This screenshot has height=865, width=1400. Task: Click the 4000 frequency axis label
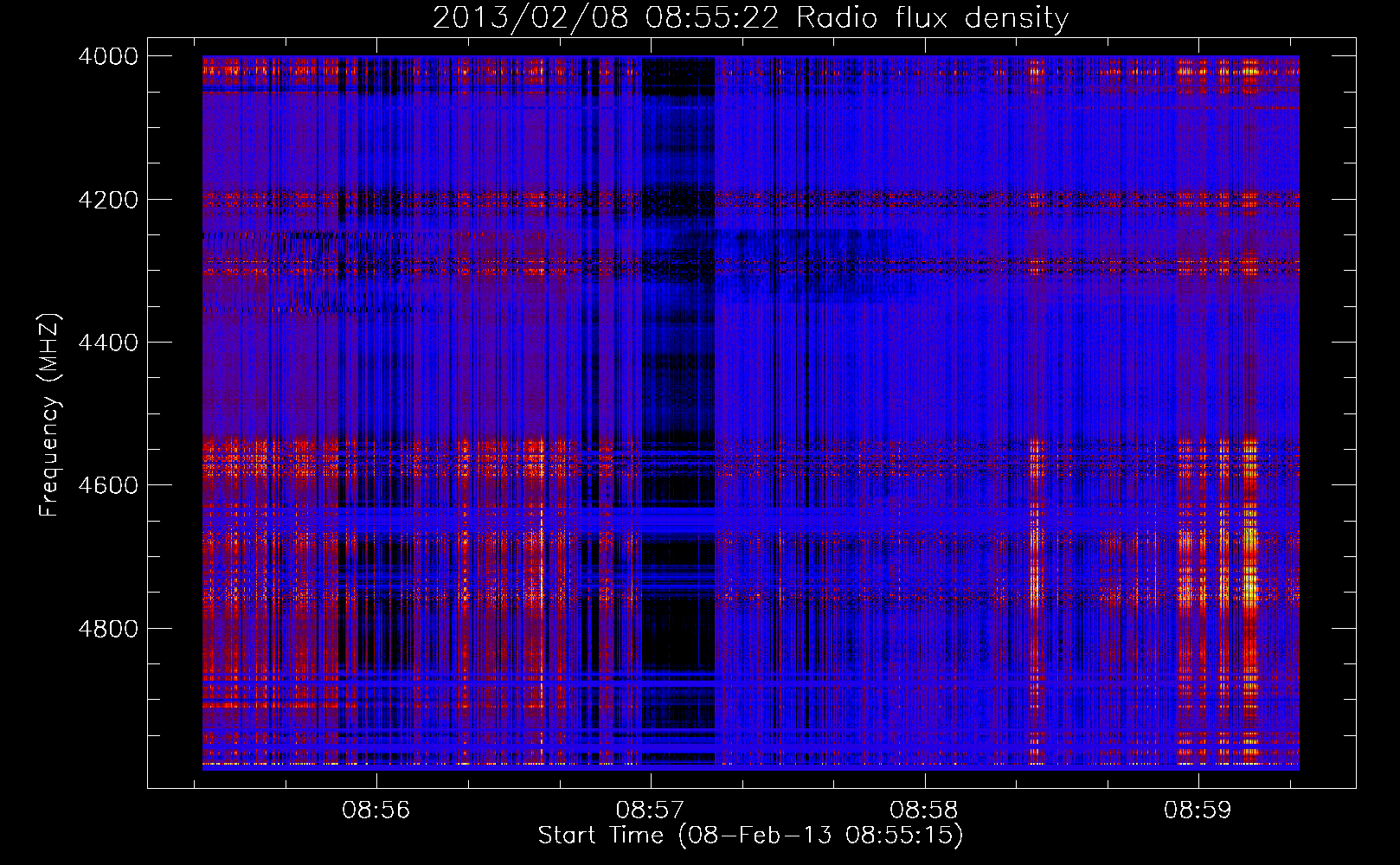click(x=107, y=56)
